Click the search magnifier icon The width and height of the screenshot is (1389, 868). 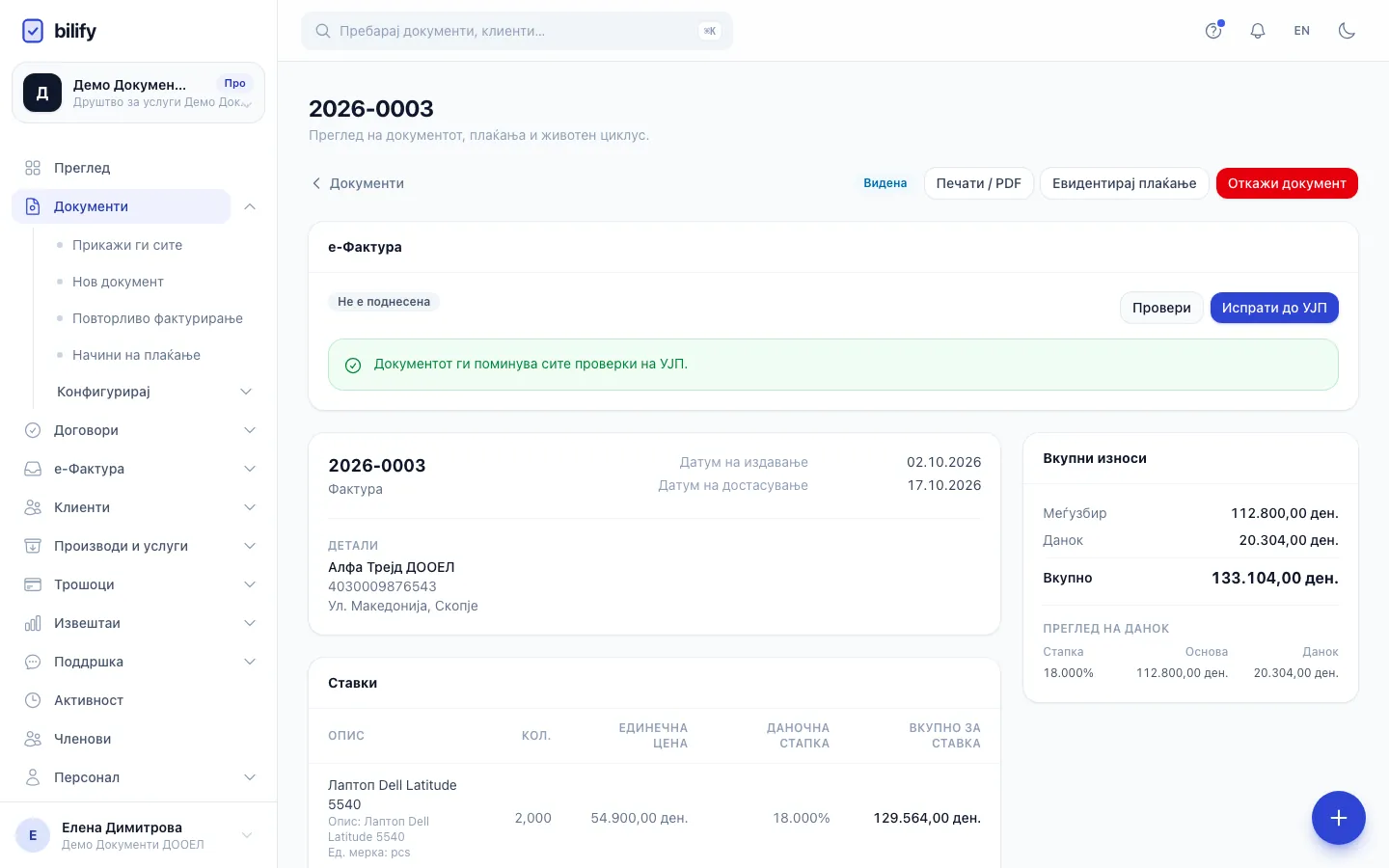(323, 31)
